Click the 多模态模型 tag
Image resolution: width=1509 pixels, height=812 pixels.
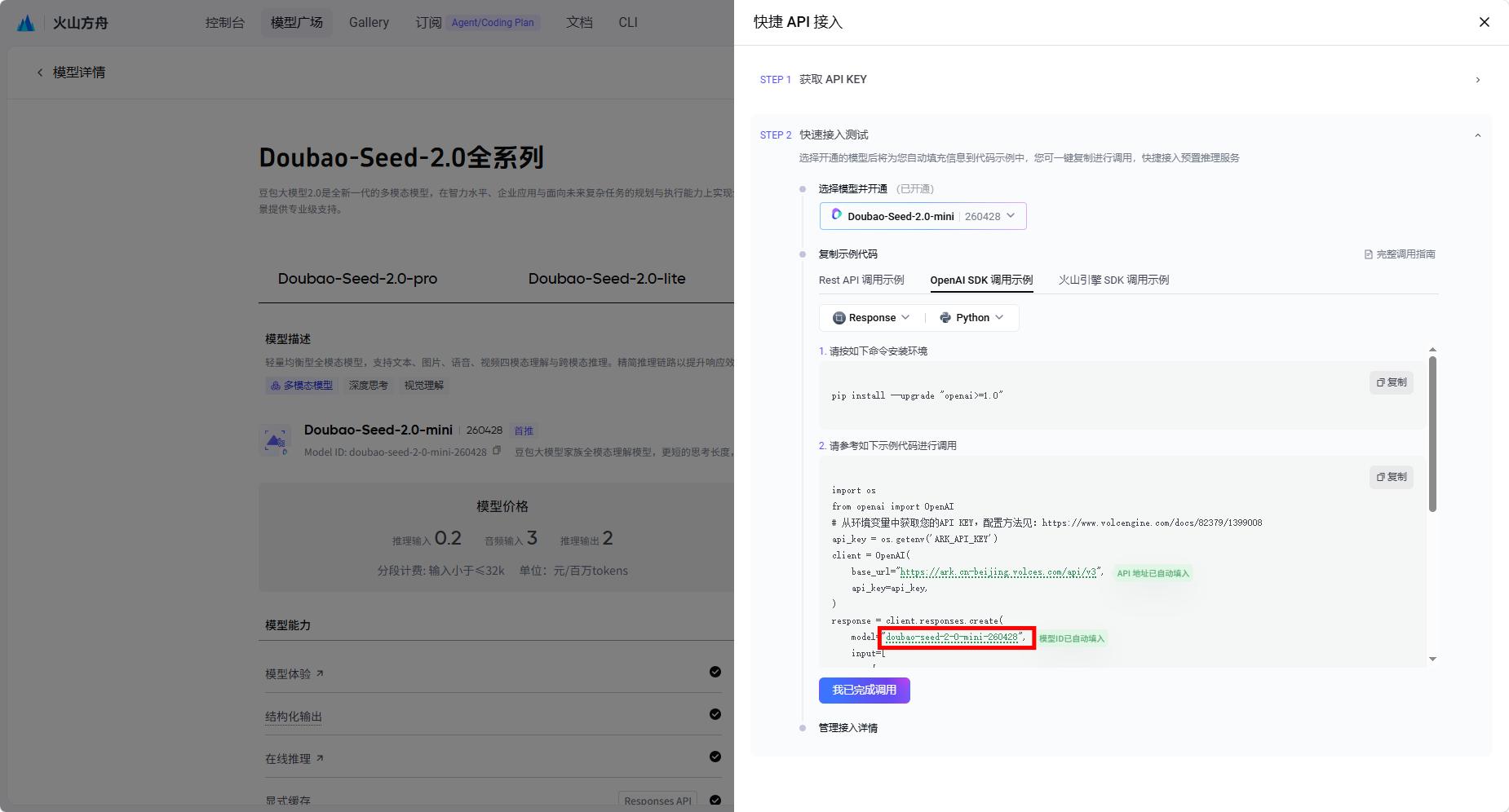[x=302, y=386]
